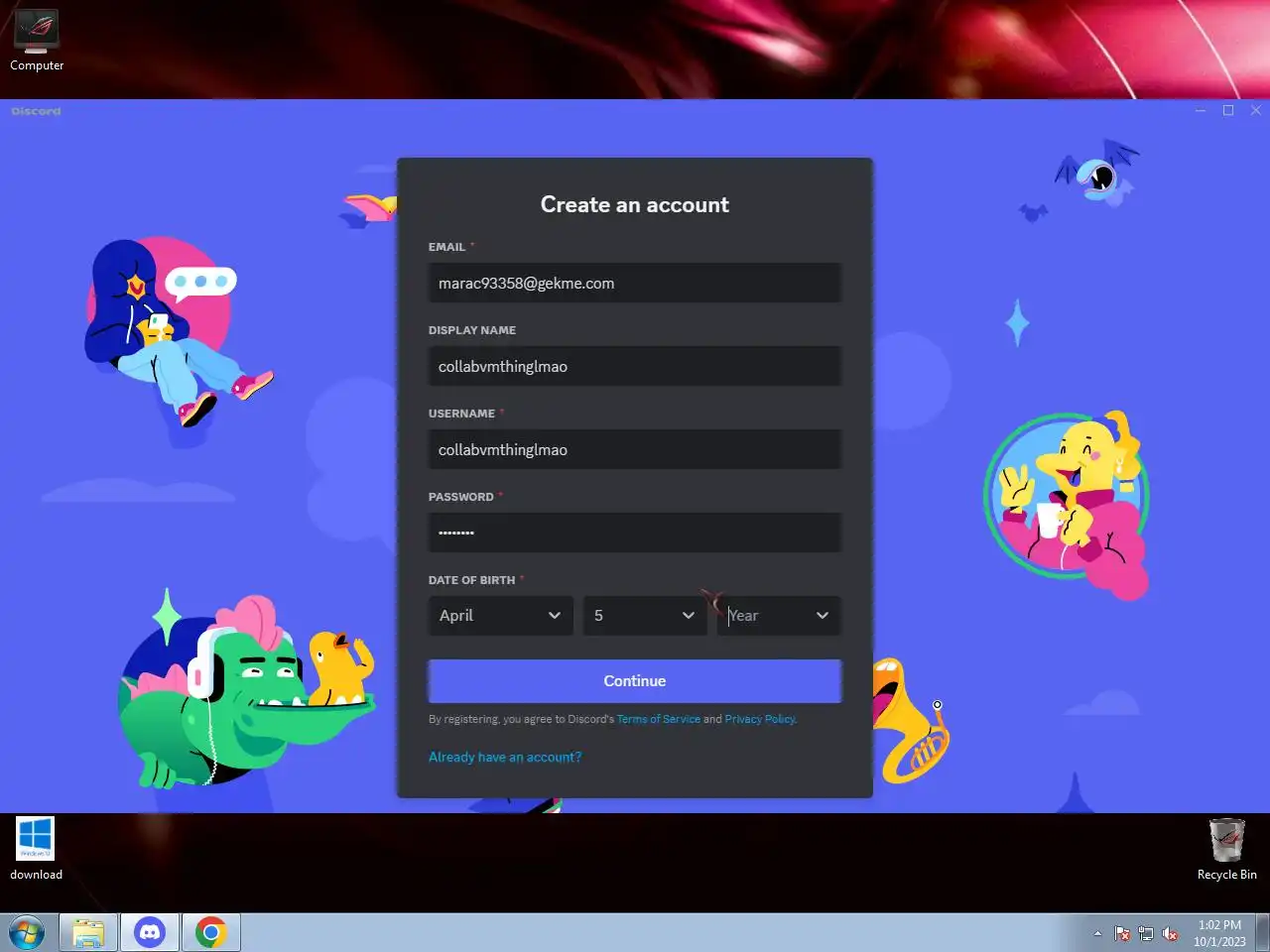Viewport: 1270px width, 952px height.
Task: Open the muted volume tray icon
Action: (1170, 933)
